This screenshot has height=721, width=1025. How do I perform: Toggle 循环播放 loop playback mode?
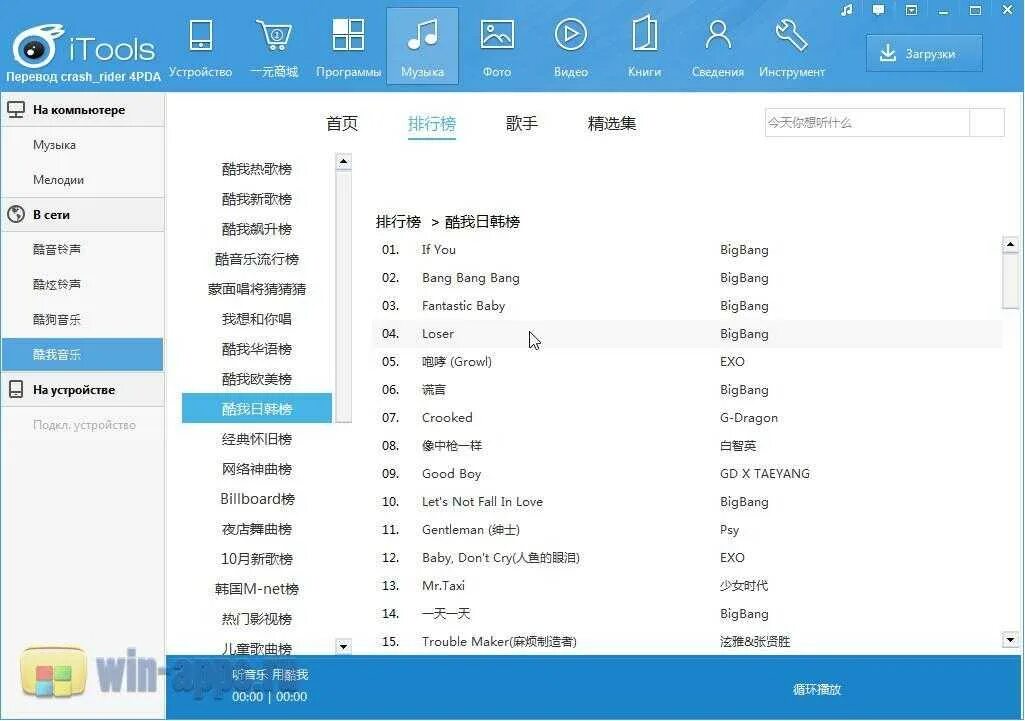tap(817, 689)
